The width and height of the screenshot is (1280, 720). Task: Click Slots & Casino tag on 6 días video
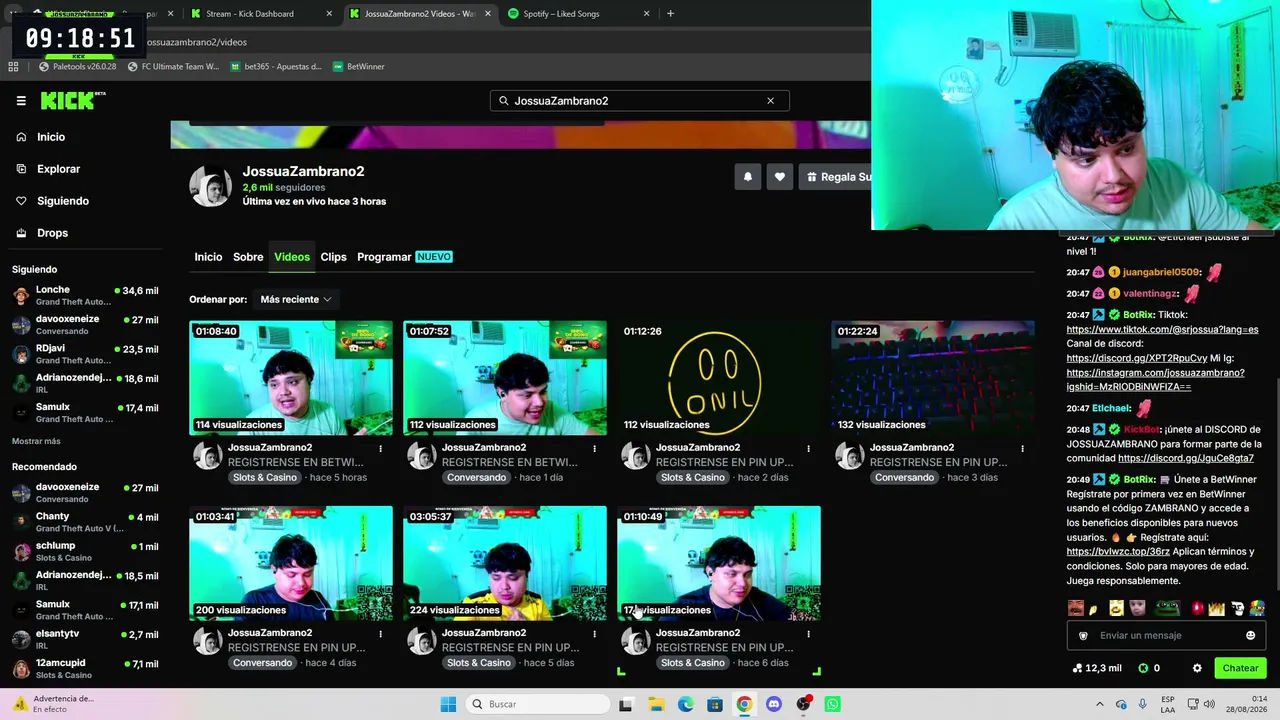pyautogui.click(x=693, y=663)
